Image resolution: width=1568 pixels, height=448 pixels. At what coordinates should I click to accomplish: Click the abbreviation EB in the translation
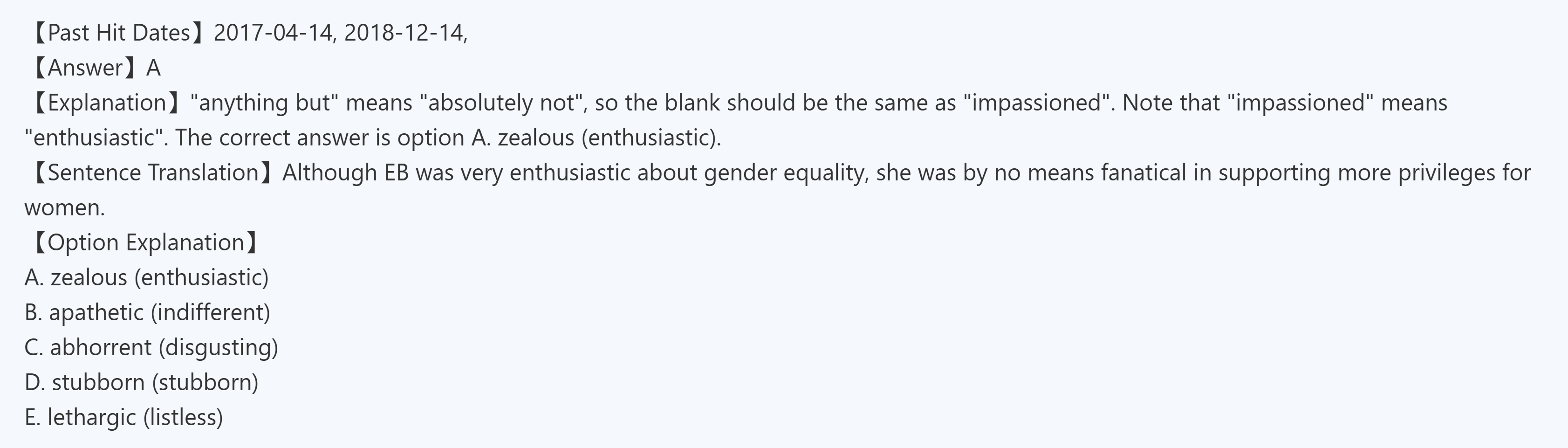tap(396, 173)
